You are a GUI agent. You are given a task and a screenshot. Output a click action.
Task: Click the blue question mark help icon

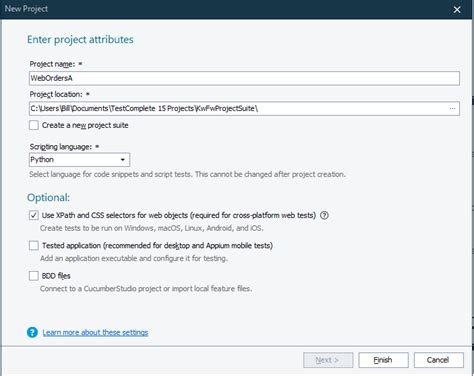pyautogui.click(x=32, y=332)
